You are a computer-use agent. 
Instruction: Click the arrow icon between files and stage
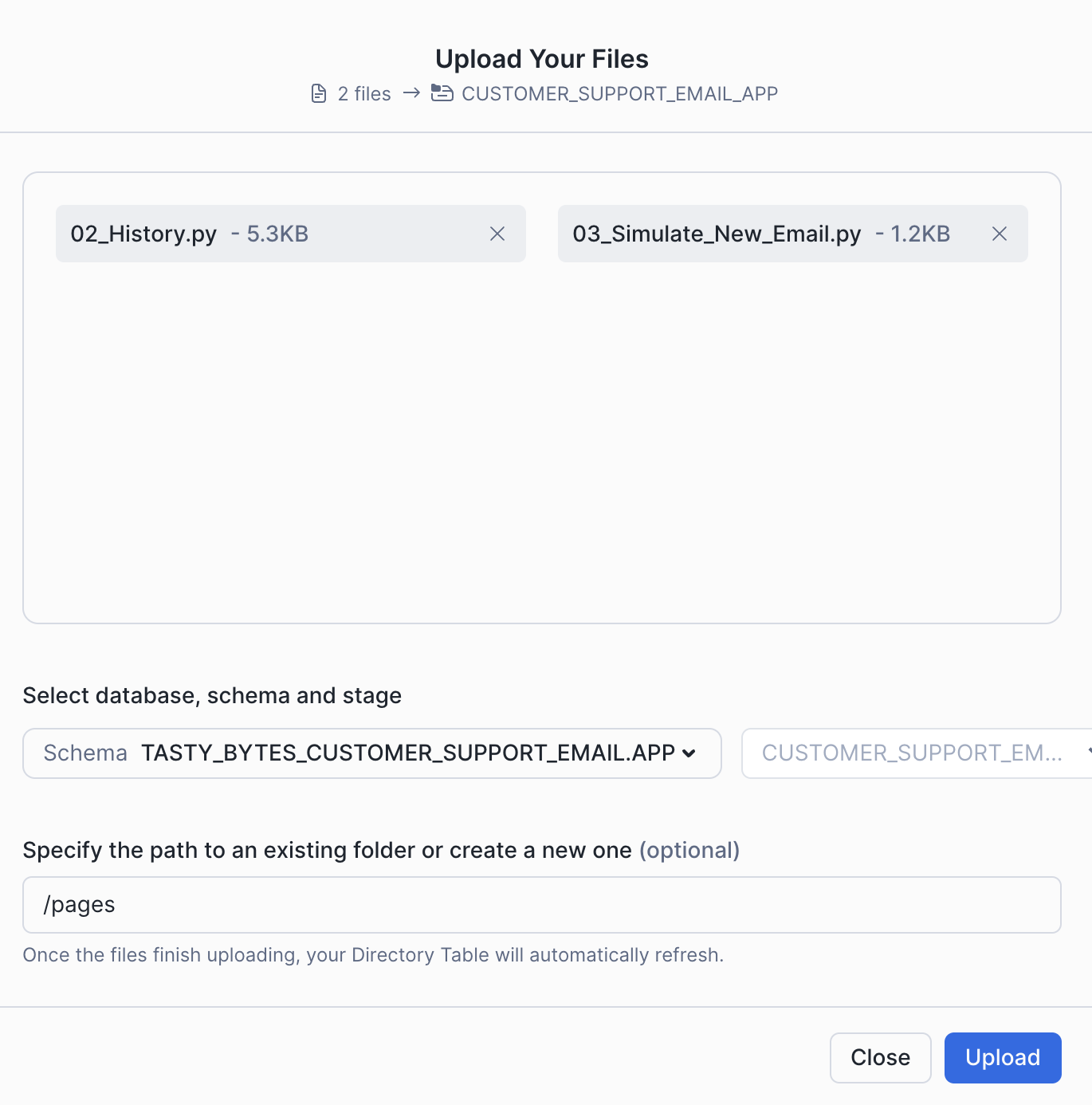pos(411,93)
